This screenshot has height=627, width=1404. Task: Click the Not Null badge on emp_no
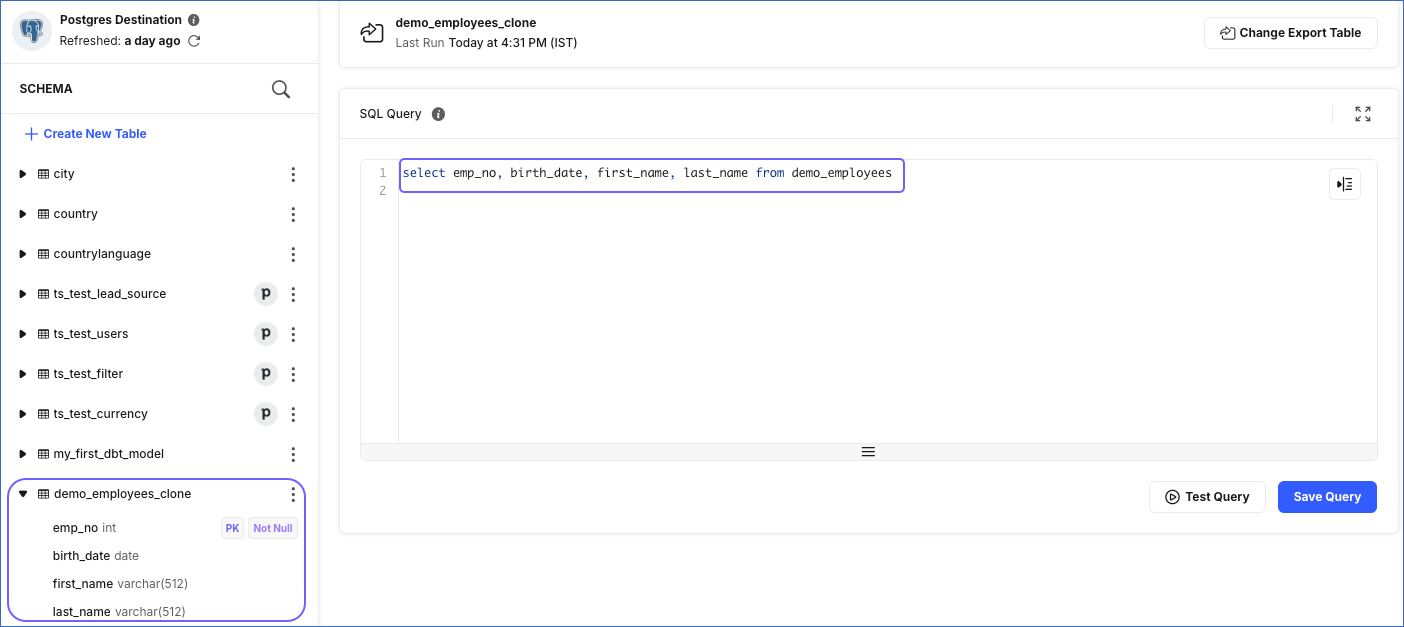tap(273, 528)
